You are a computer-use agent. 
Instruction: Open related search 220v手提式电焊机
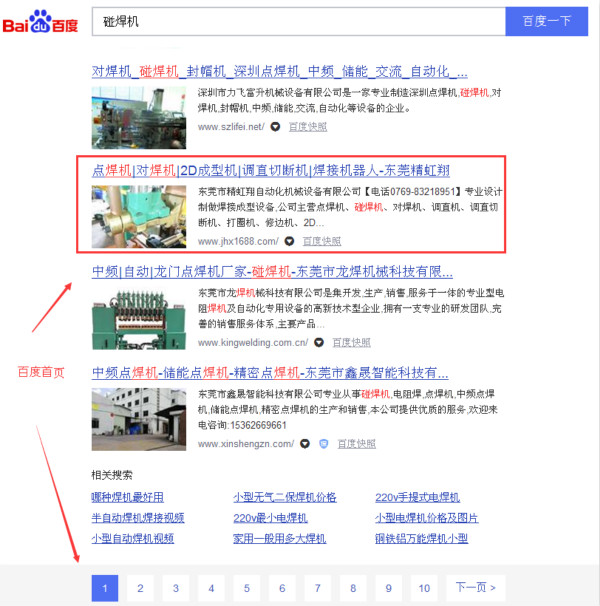tap(417, 497)
